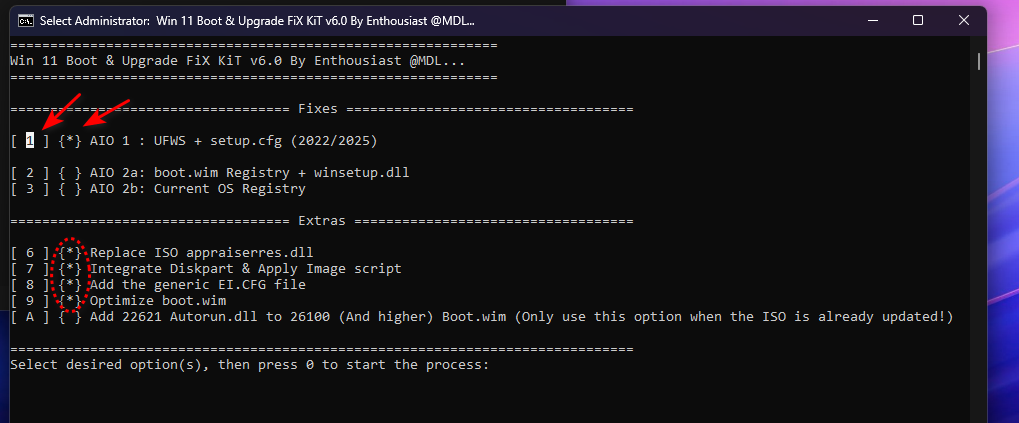Click option number 6 in brackets
This screenshot has width=1019, height=423.
[x=30, y=252]
